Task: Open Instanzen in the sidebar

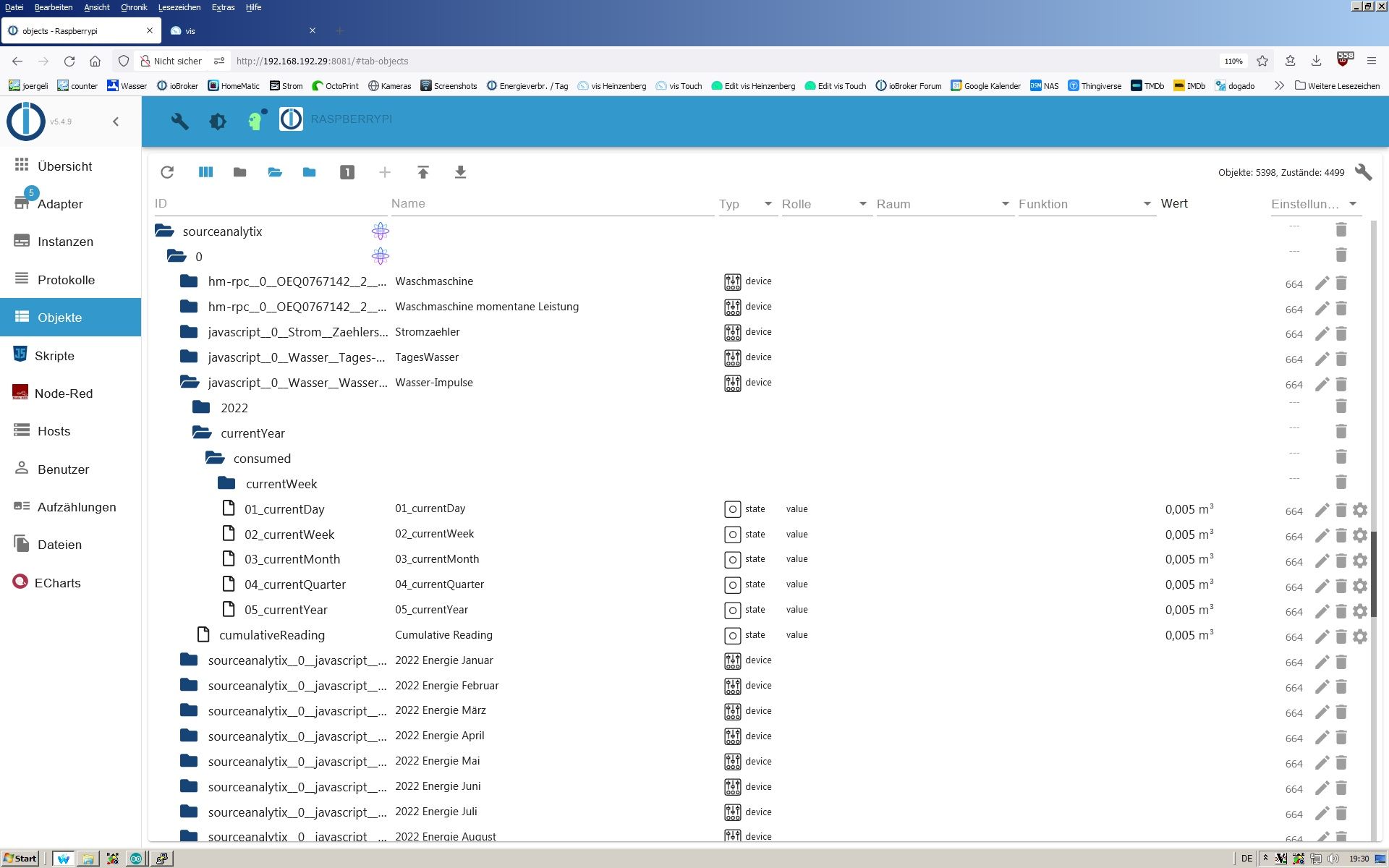Action: pyautogui.click(x=65, y=242)
